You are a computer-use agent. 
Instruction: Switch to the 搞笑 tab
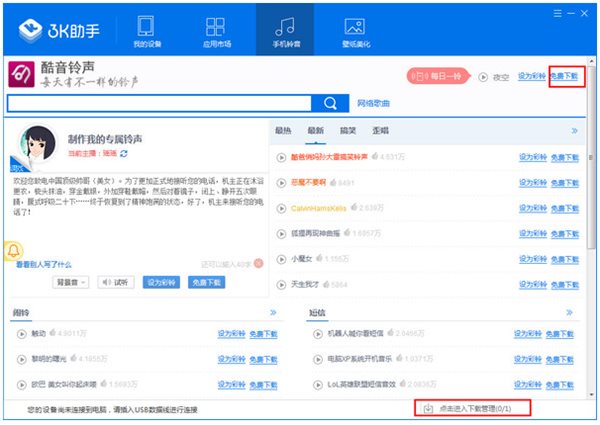pyautogui.click(x=348, y=131)
